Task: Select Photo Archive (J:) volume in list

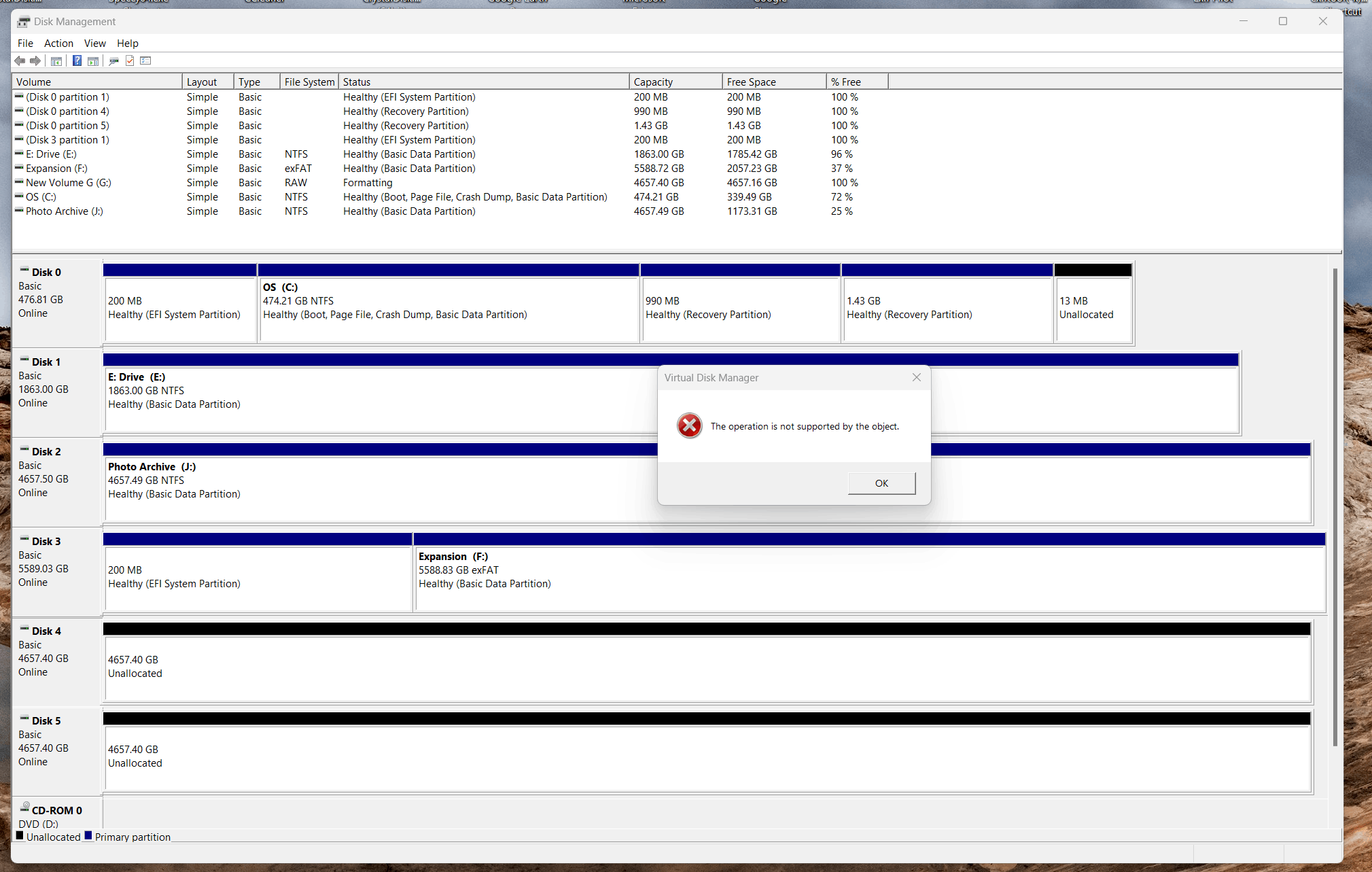Action: point(65,211)
